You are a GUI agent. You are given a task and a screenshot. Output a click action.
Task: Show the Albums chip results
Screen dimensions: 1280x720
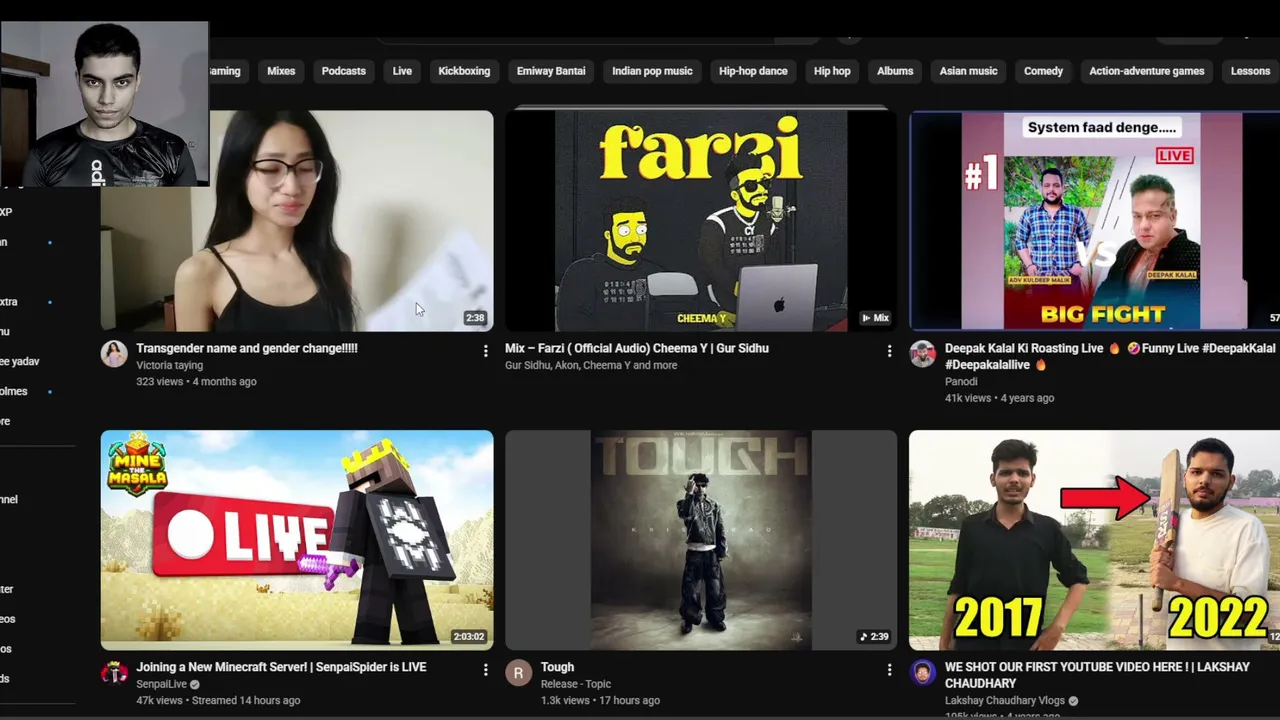pyautogui.click(x=895, y=71)
